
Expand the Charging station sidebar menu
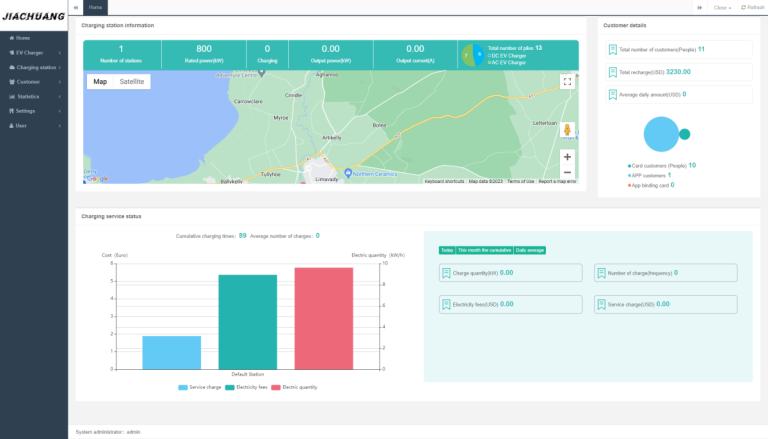pyautogui.click(x=36, y=67)
